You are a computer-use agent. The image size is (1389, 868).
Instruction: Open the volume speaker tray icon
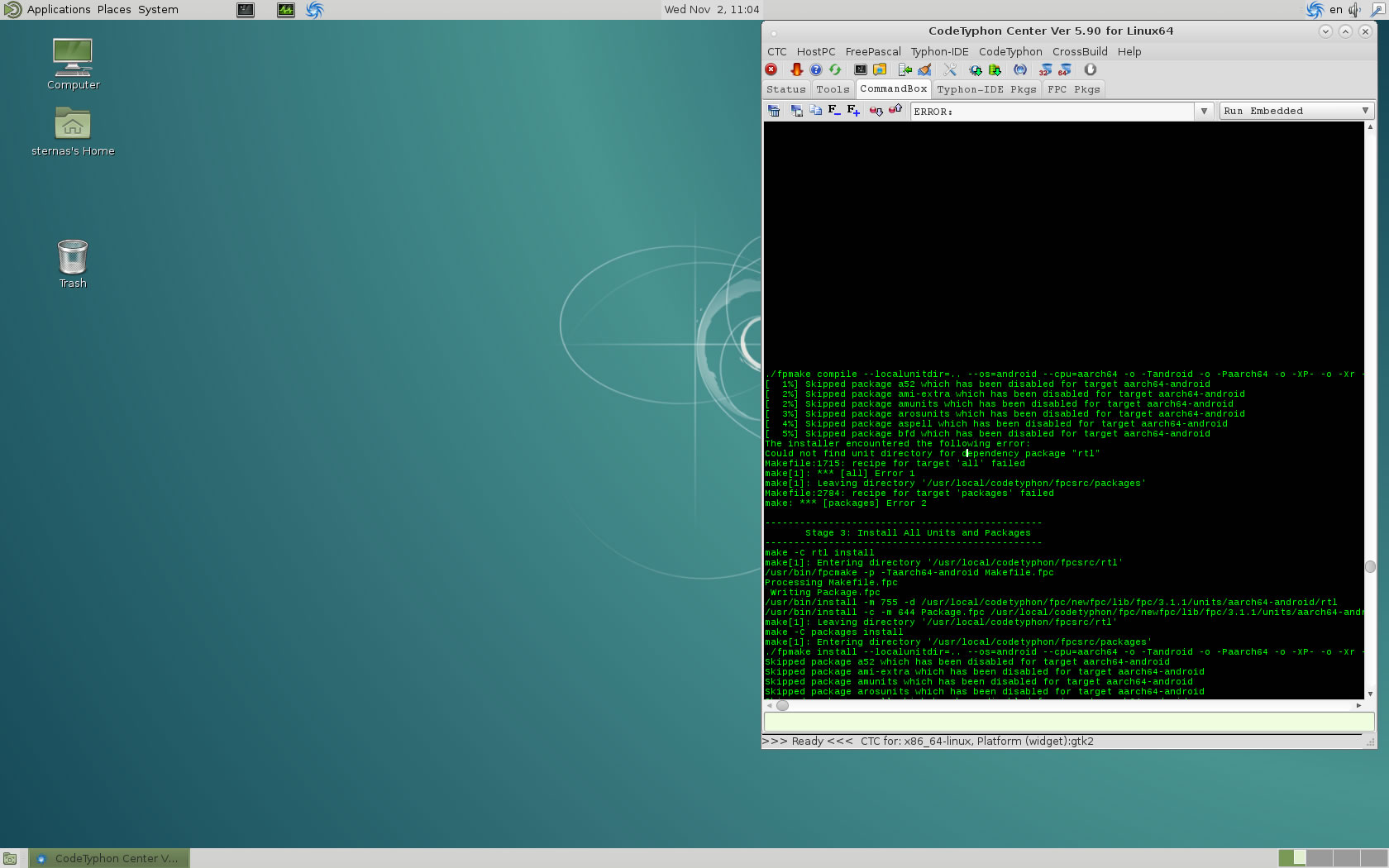pos(1354,10)
